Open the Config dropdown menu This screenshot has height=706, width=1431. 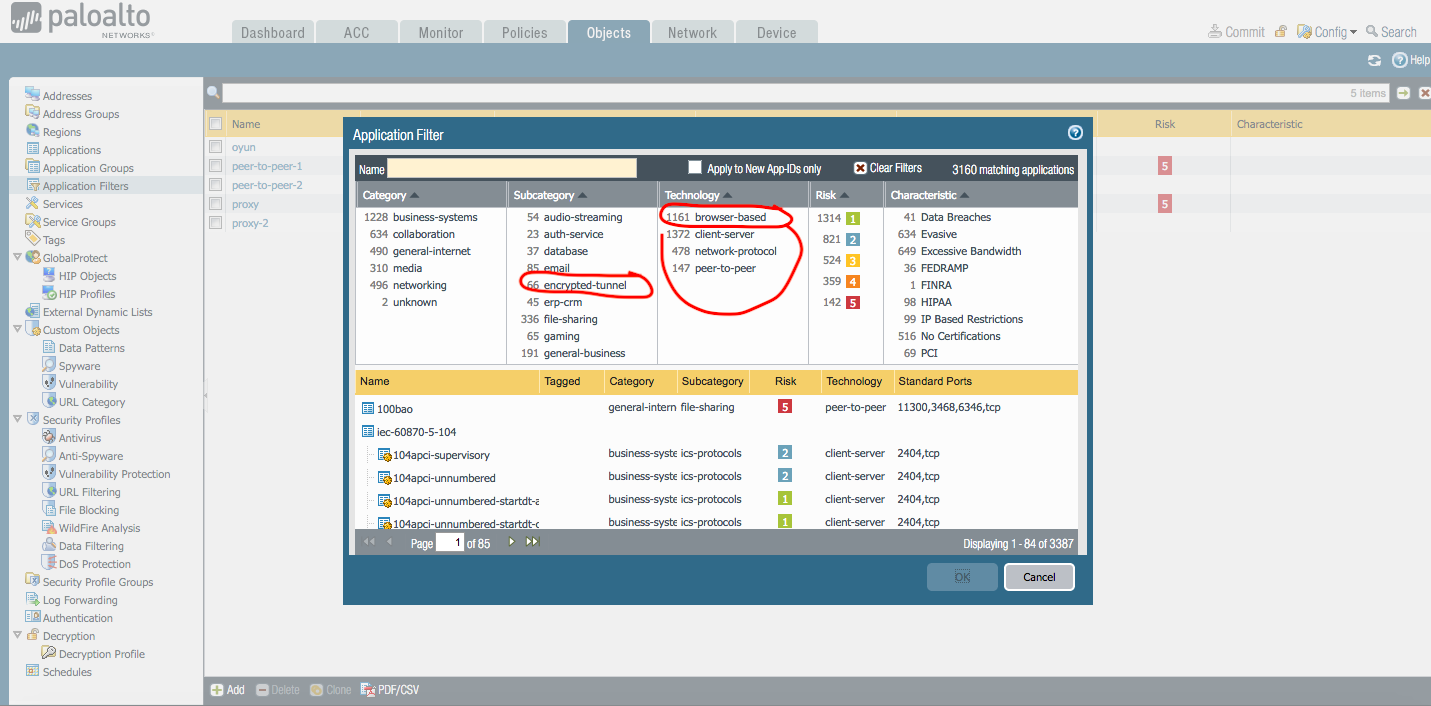click(x=1330, y=32)
